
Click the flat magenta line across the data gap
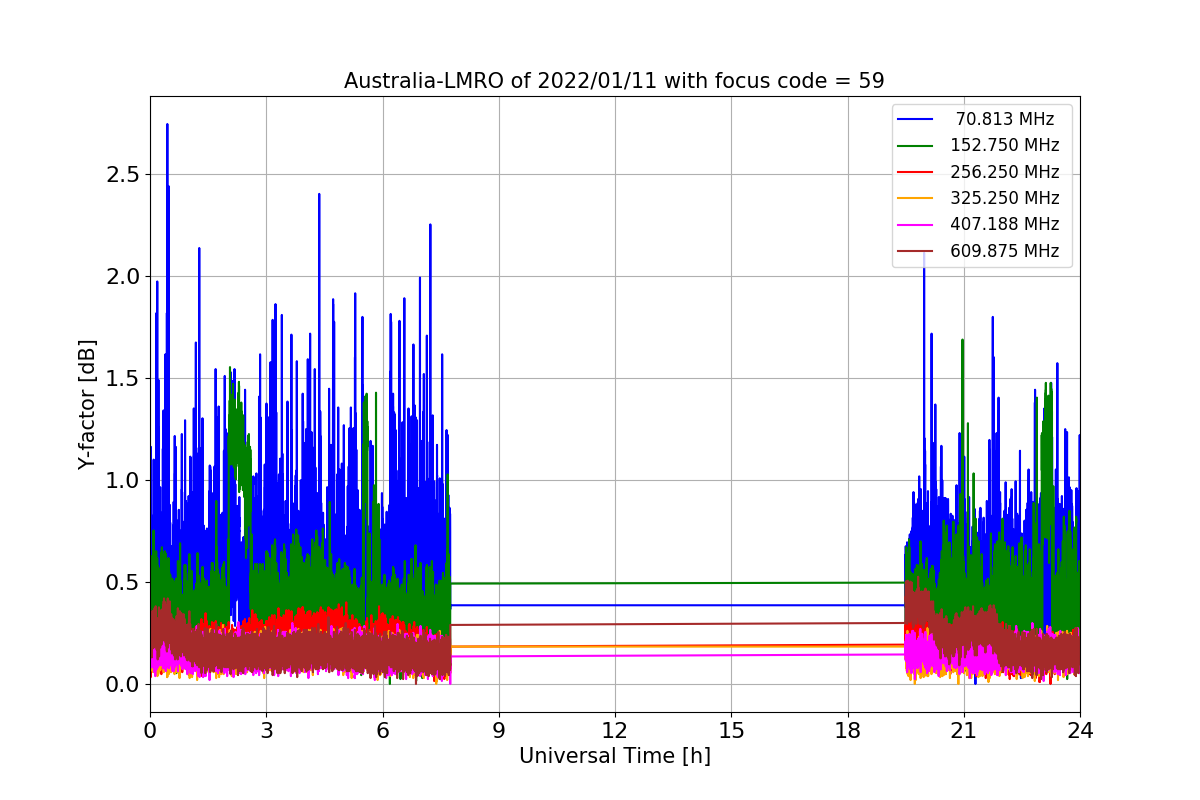coord(678,655)
